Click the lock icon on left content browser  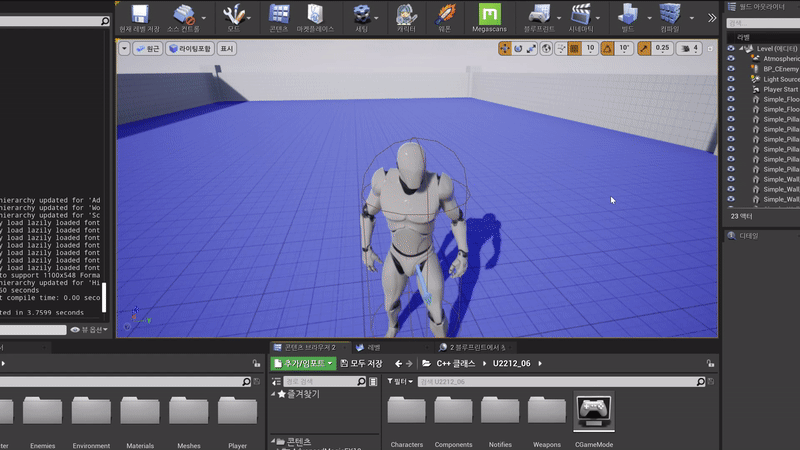pyautogui.click(x=256, y=363)
